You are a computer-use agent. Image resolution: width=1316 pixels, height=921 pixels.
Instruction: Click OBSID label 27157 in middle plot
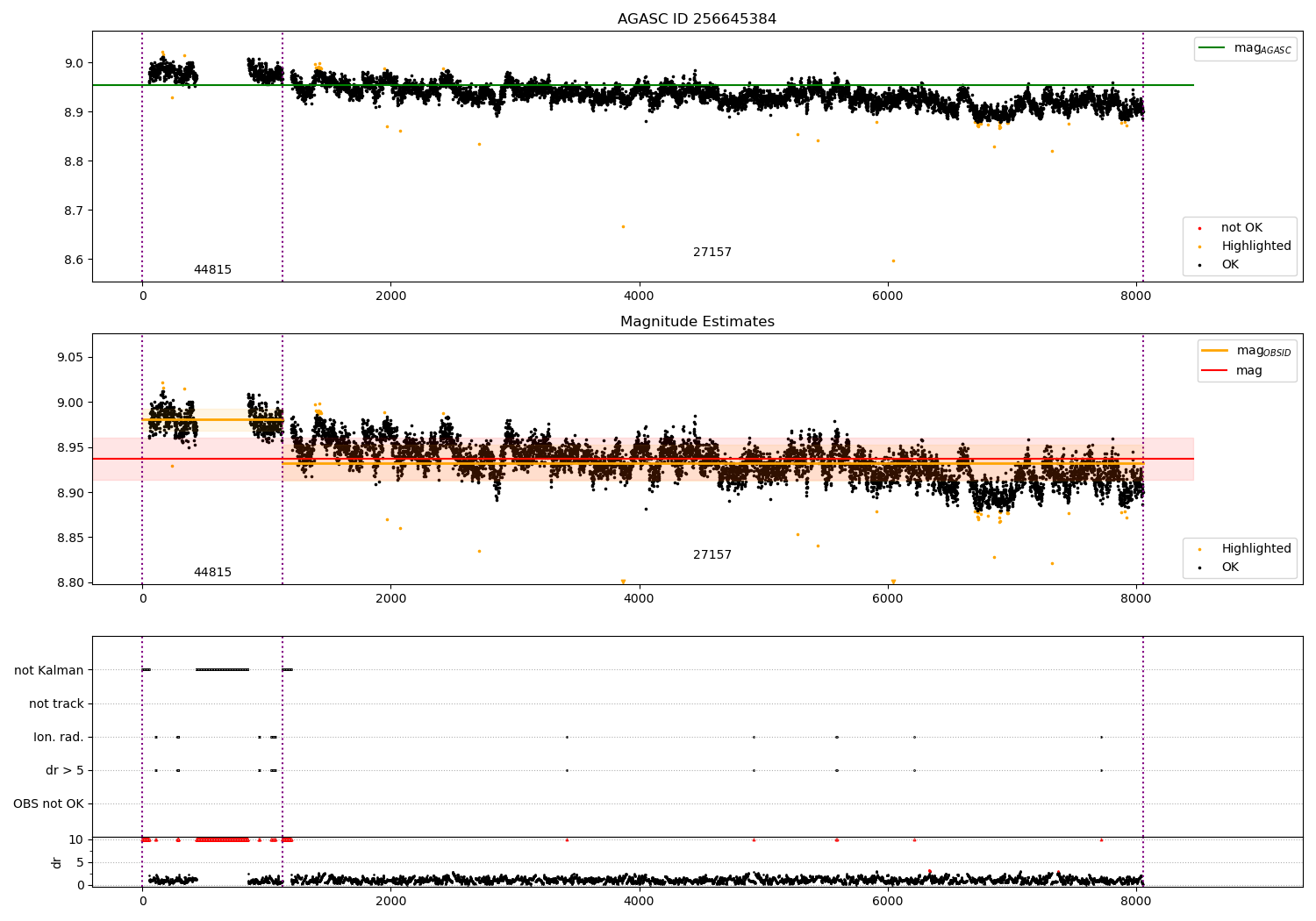tap(712, 555)
